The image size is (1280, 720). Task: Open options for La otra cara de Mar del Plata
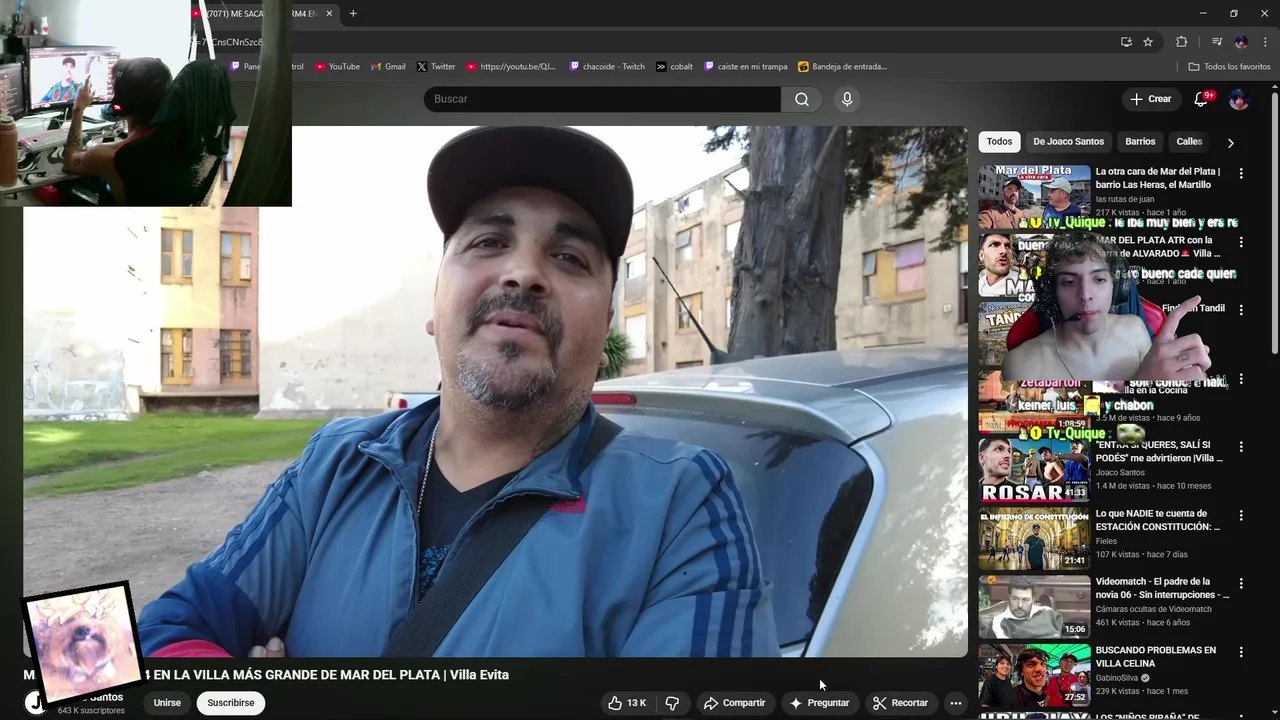[1241, 173]
